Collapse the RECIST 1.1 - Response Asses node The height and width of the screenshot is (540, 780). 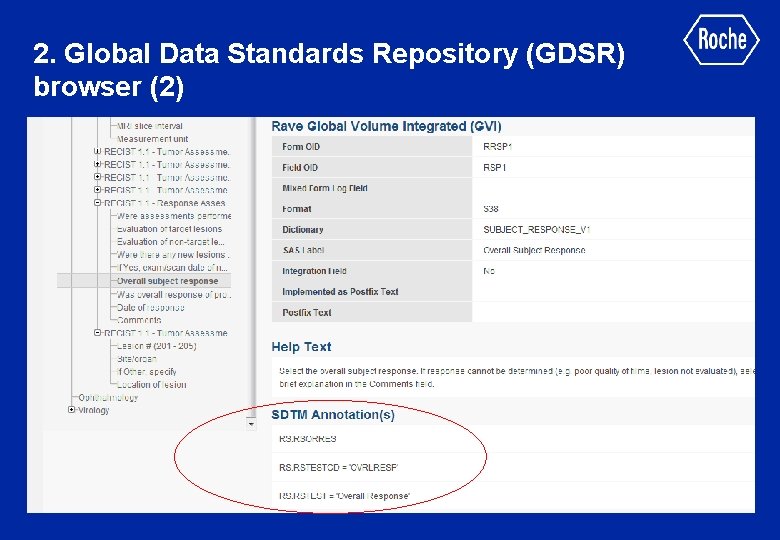98,203
